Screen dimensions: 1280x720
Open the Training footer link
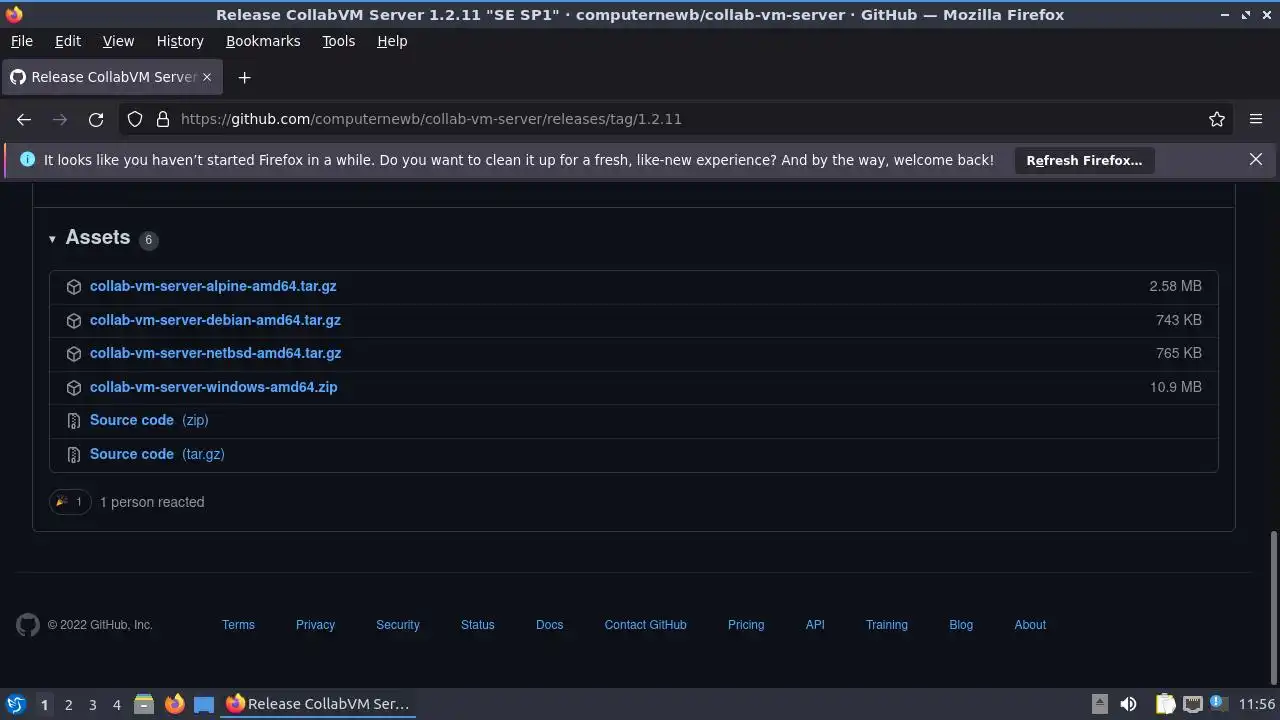[887, 625]
